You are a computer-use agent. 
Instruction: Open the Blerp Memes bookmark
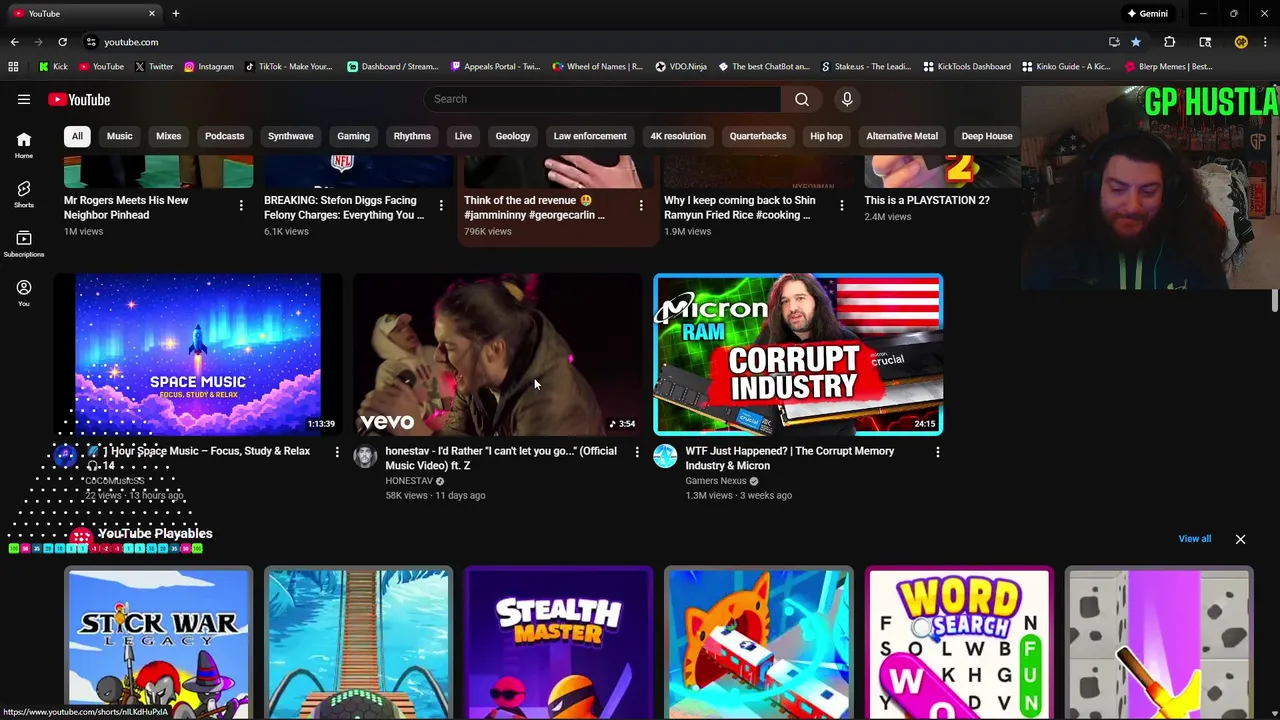click(x=1169, y=67)
